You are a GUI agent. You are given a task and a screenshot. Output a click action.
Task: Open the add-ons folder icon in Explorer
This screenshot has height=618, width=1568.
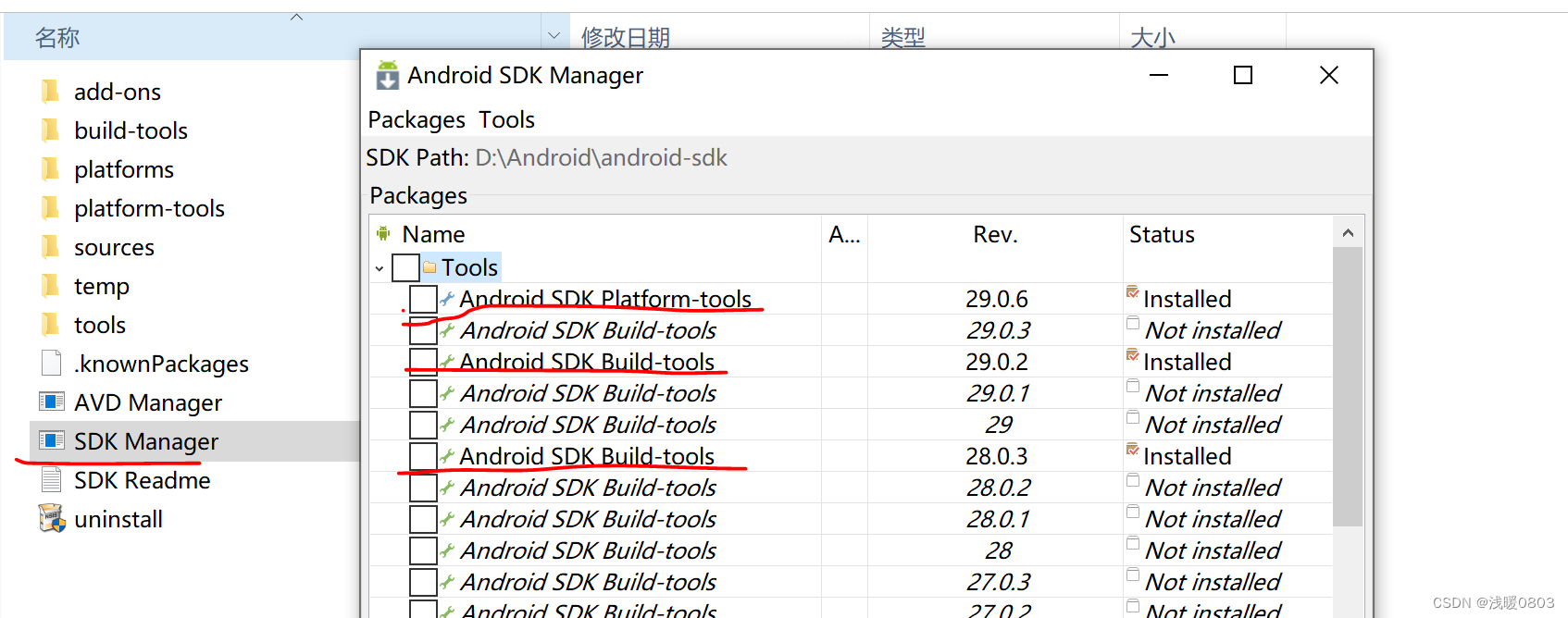(51, 92)
